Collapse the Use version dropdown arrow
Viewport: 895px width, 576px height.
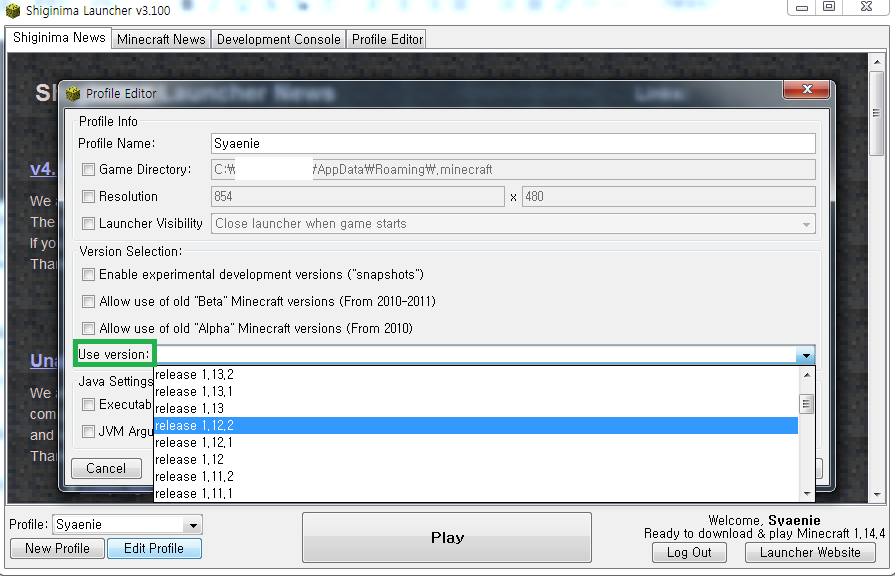[x=805, y=355]
